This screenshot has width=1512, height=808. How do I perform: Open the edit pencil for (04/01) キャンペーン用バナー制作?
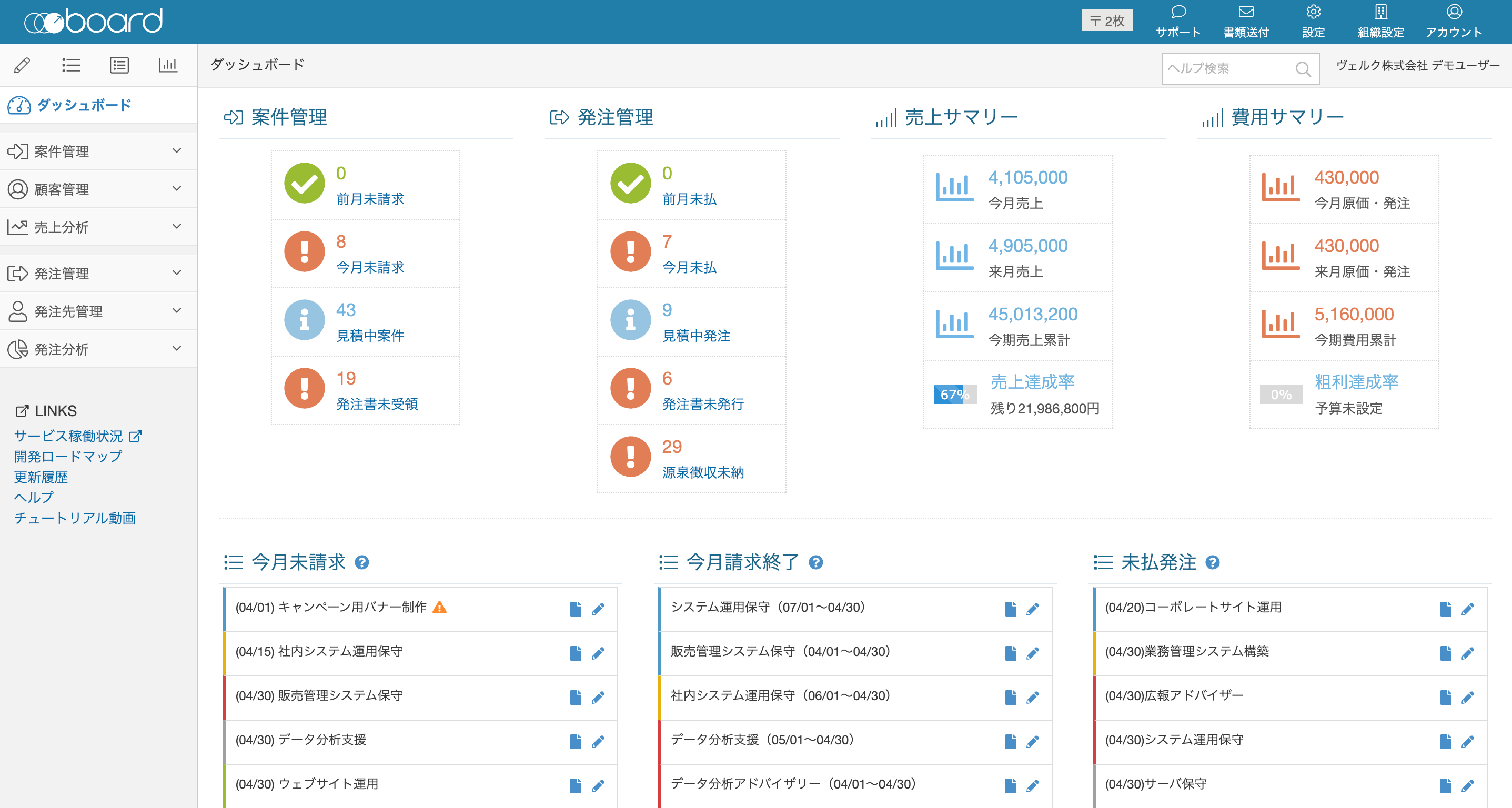point(599,609)
